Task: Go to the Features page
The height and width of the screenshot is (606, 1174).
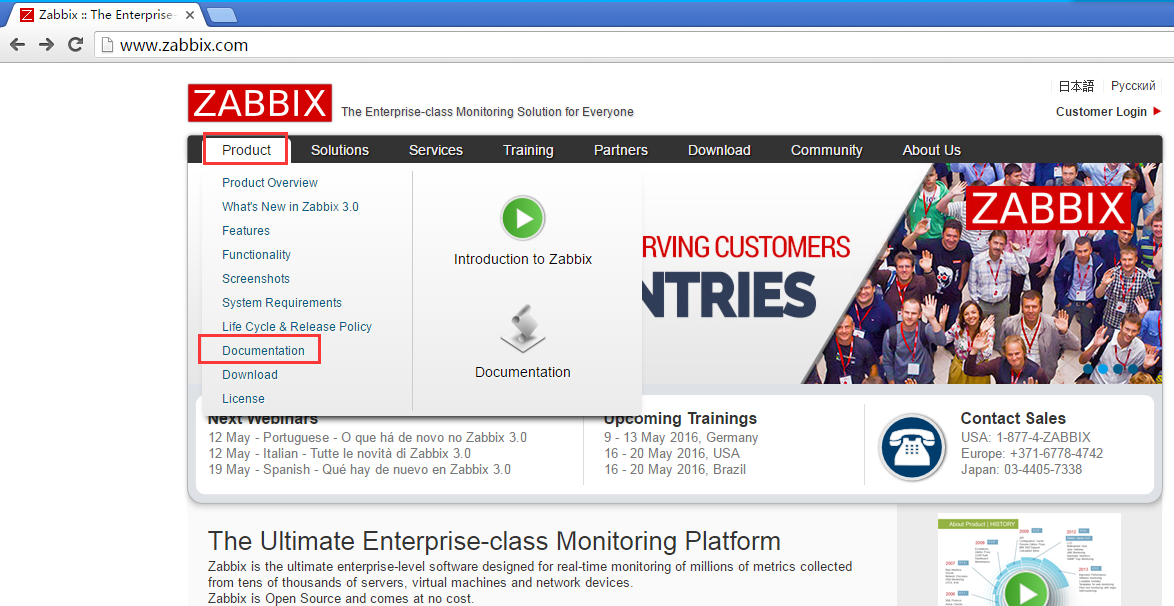Action: 246,231
